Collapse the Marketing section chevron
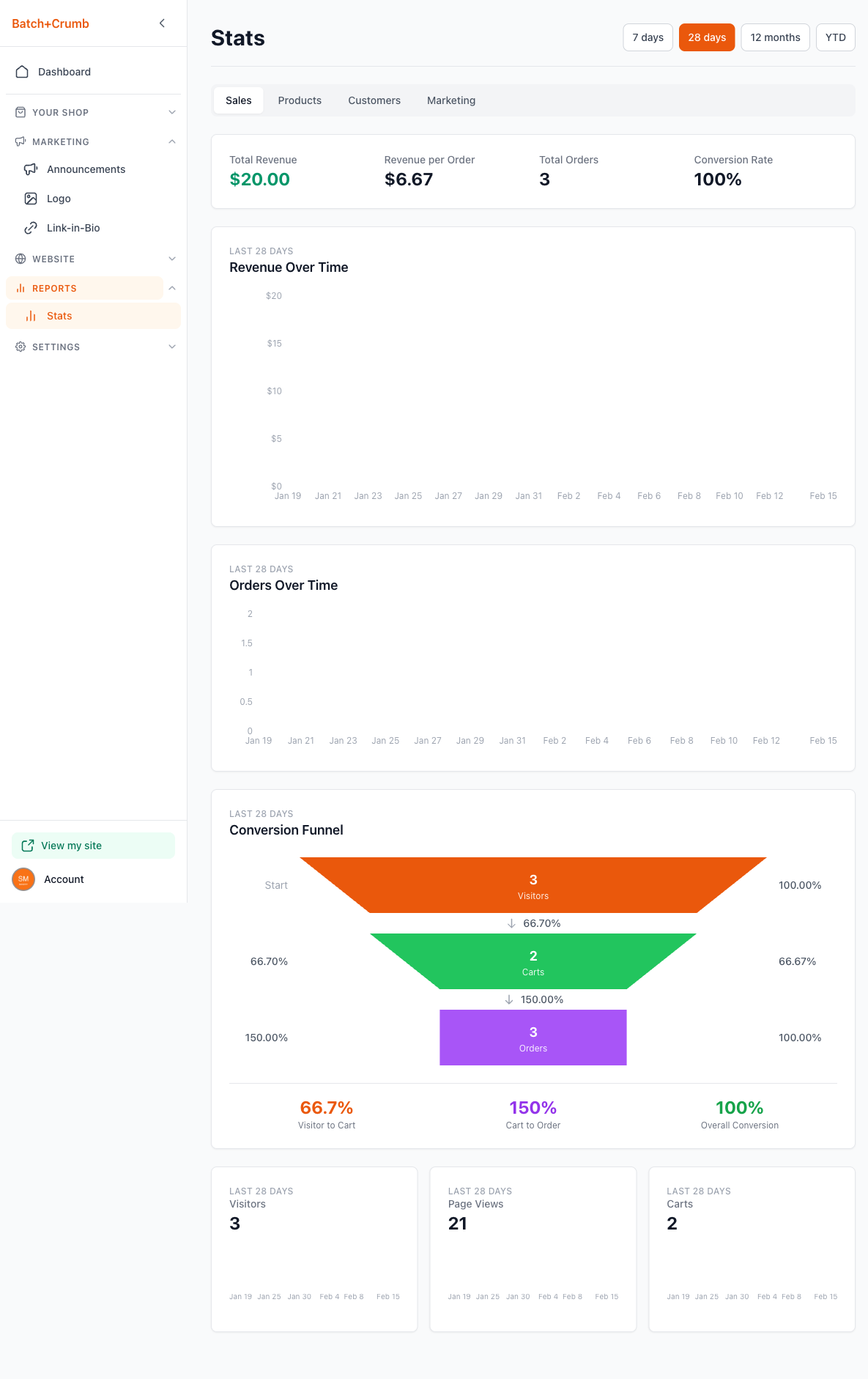This screenshot has height=1379, width=868. point(172,141)
